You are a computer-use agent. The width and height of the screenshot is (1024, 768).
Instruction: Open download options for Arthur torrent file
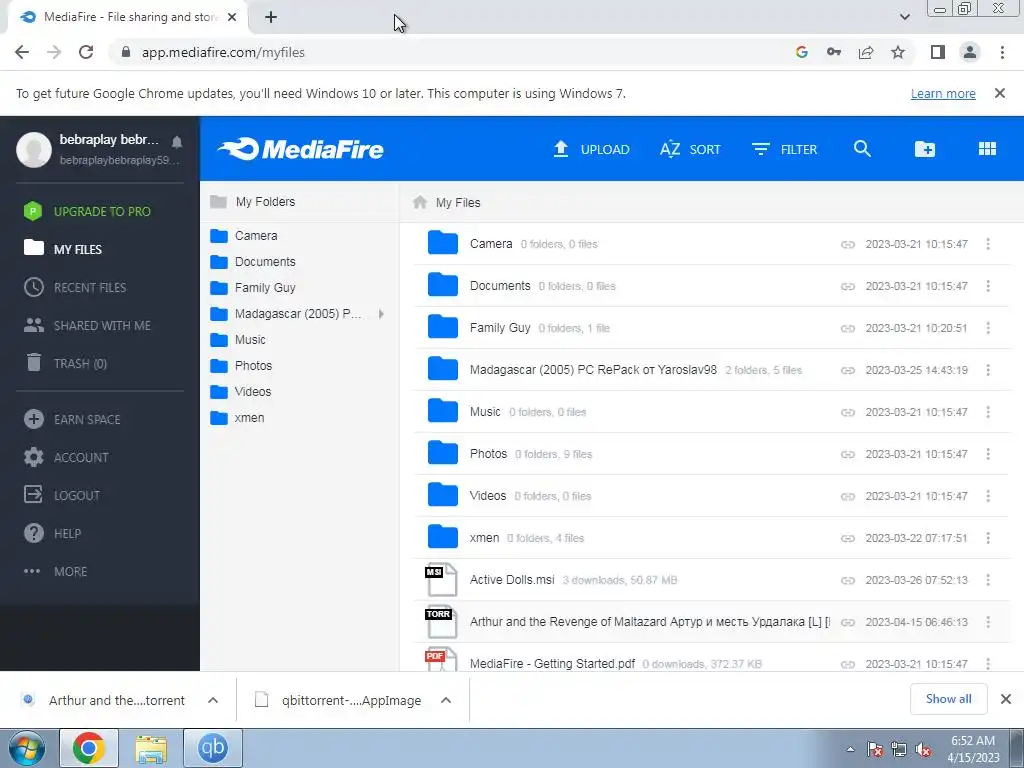(x=213, y=700)
